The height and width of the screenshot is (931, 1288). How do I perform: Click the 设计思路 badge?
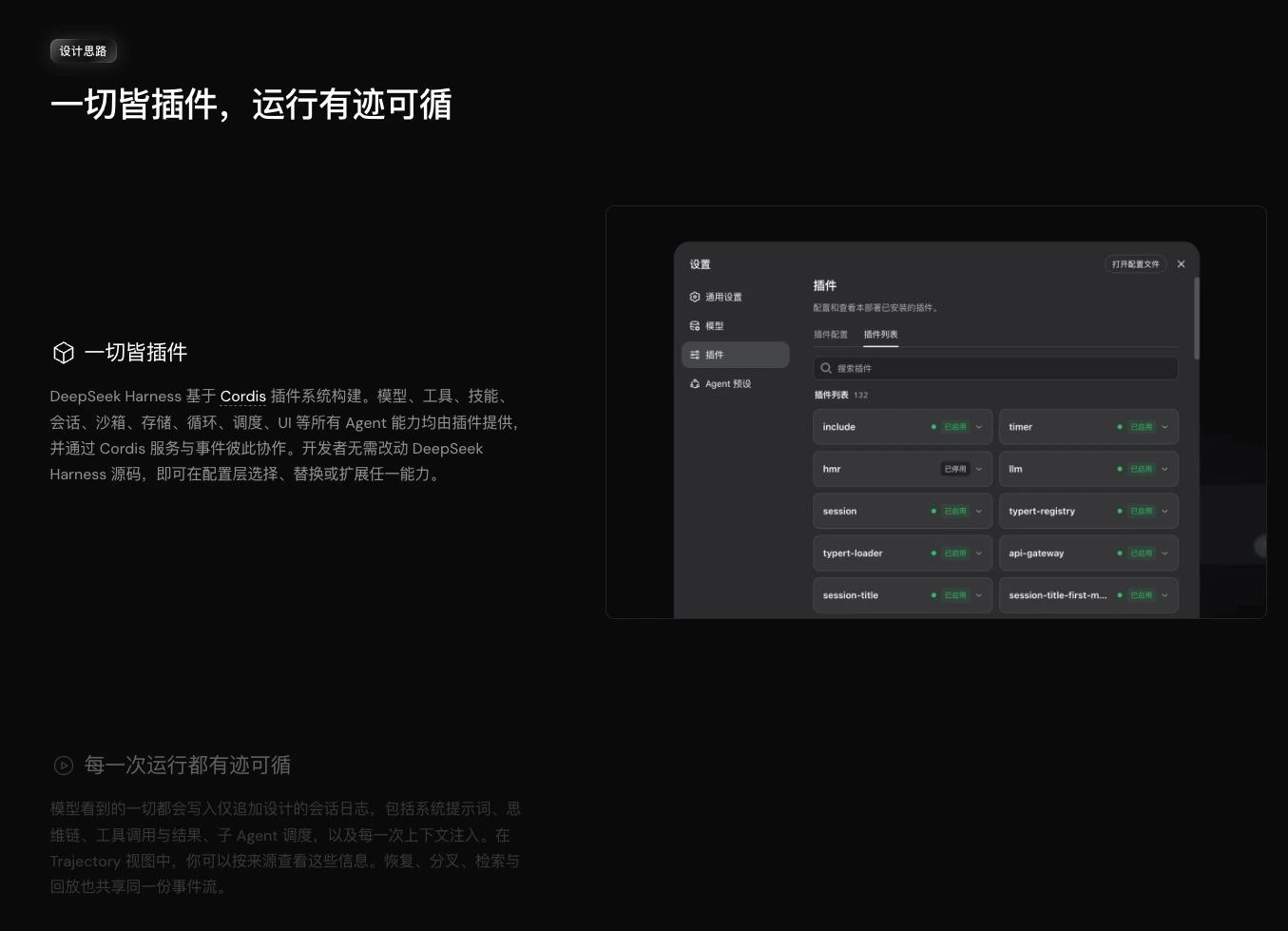tap(84, 51)
